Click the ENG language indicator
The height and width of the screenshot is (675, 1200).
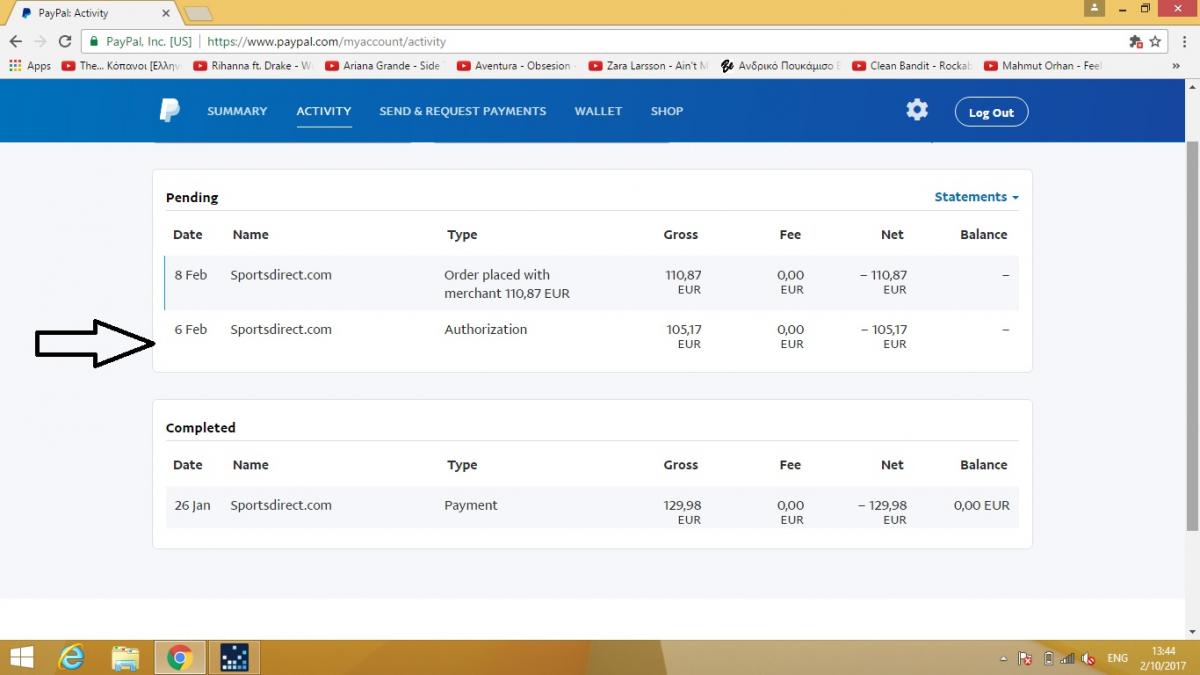[1118, 658]
